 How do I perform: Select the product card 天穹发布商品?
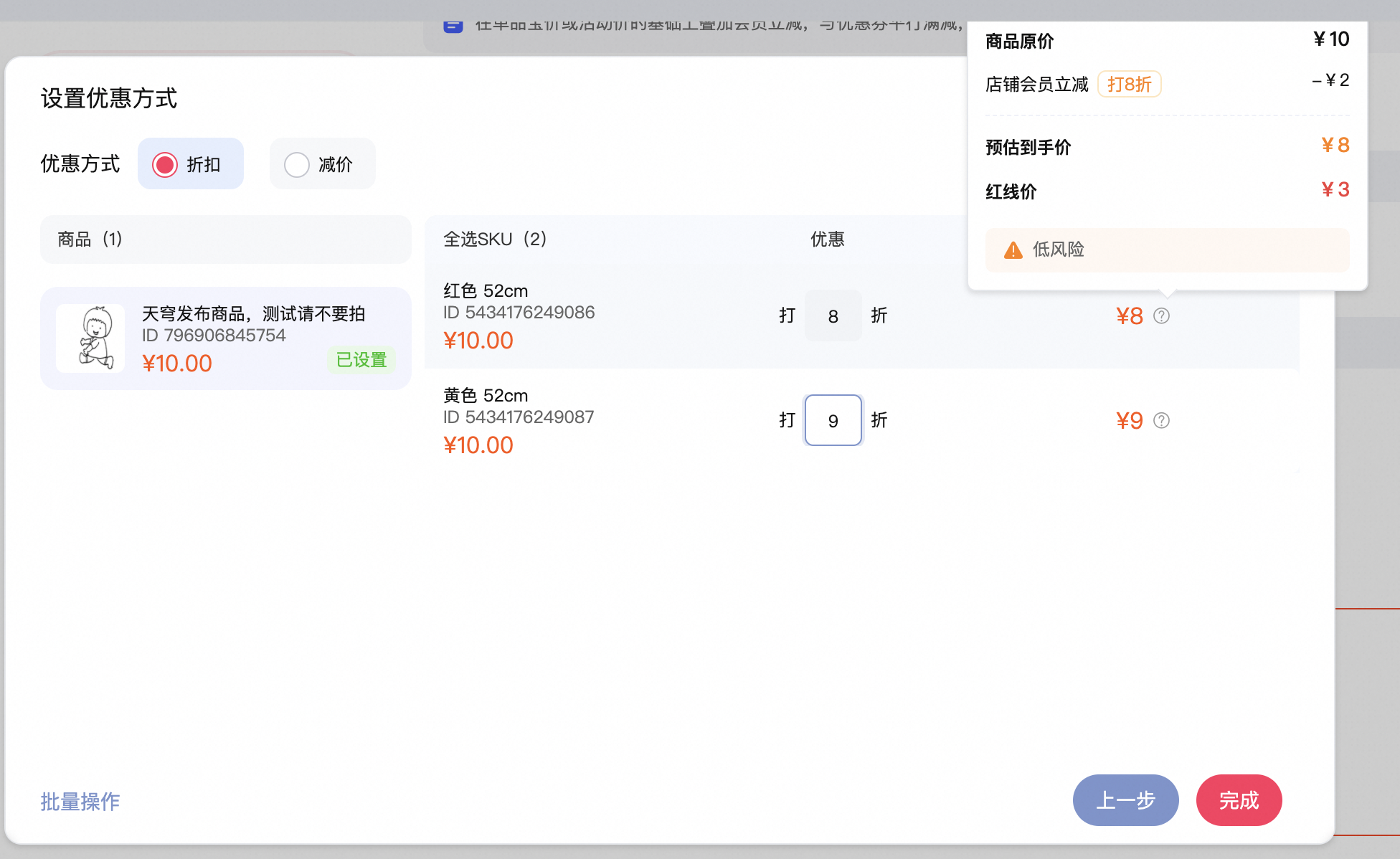pyautogui.click(x=226, y=338)
